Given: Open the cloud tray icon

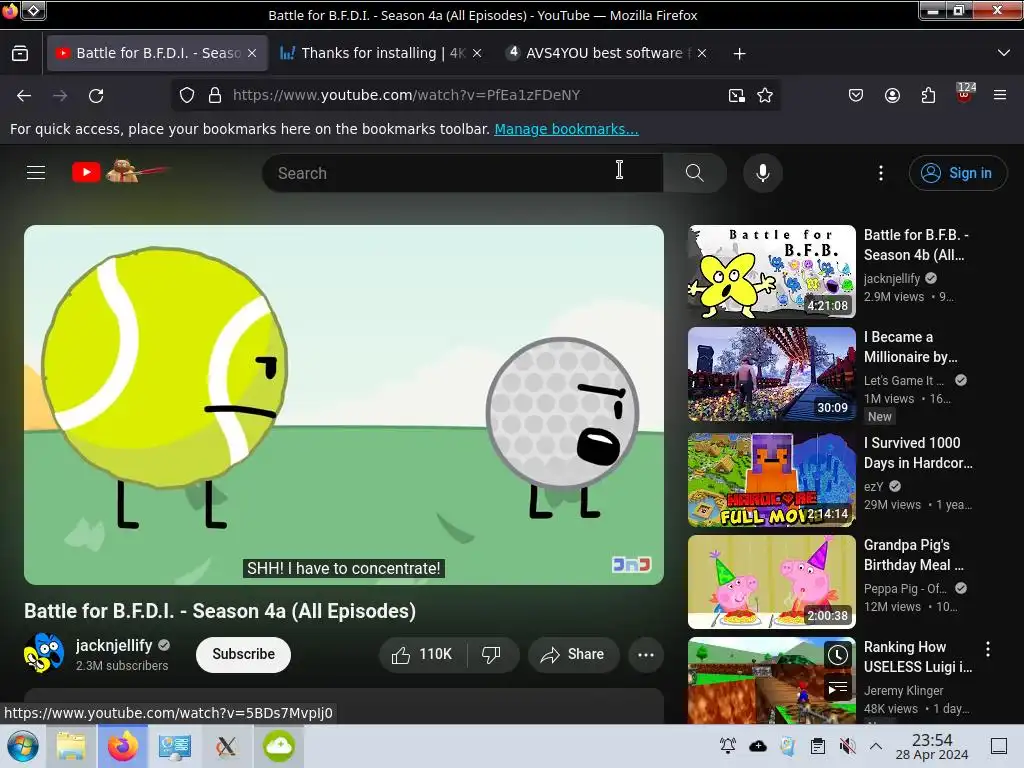Looking at the screenshot, I should 758,746.
